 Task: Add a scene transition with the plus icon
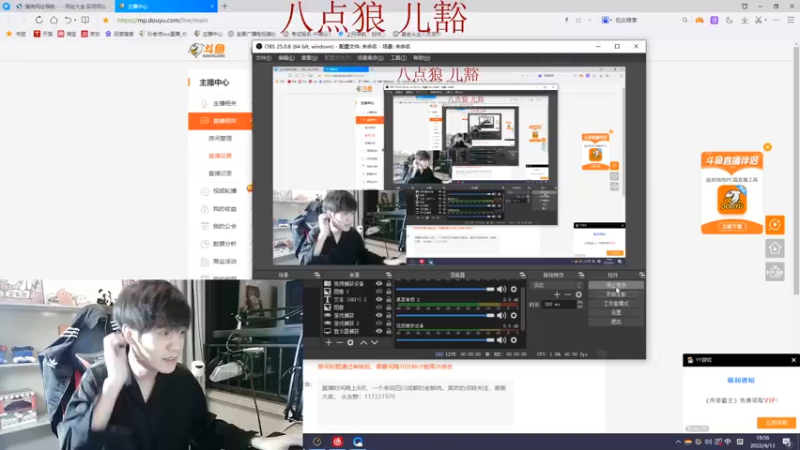point(557,294)
